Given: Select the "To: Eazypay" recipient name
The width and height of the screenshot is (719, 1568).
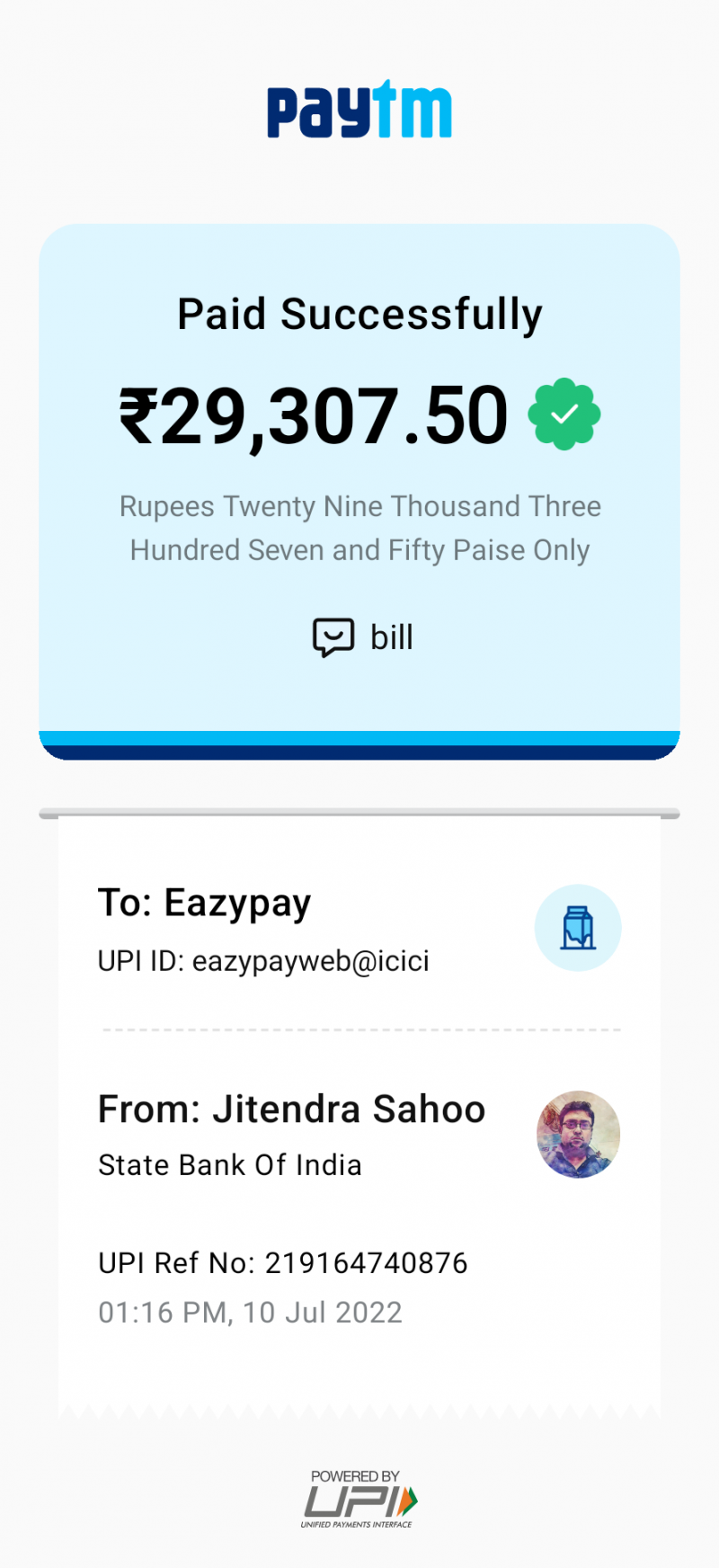Looking at the screenshot, I should (204, 903).
